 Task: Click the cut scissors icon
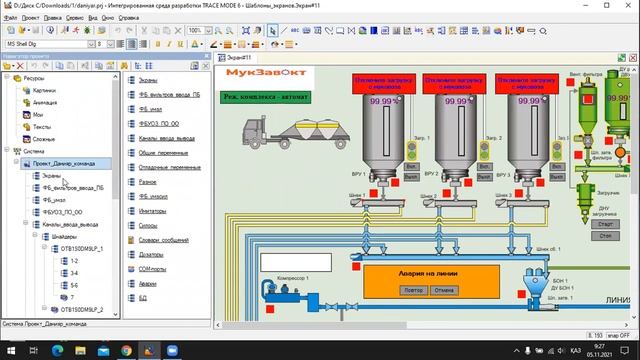click(x=144, y=31)
